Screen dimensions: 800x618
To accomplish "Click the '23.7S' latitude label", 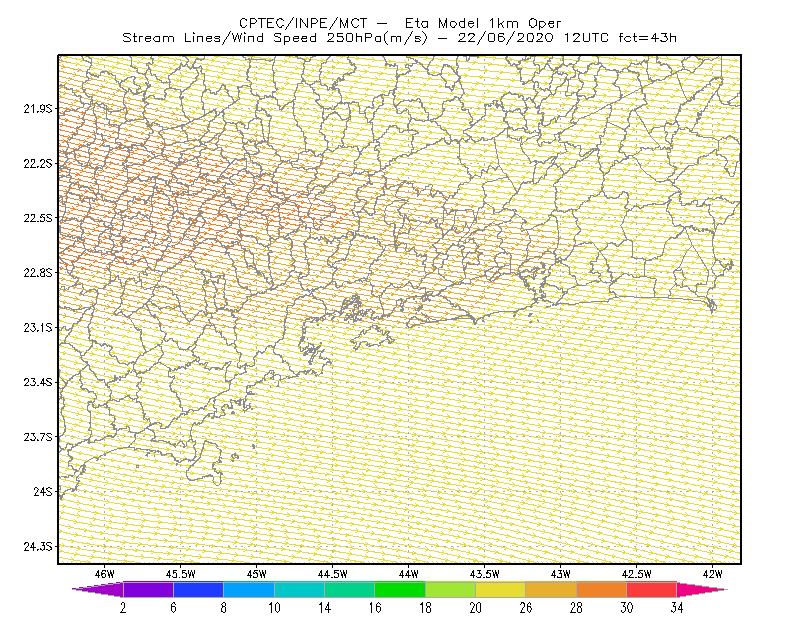I will [x=38, y=437].
